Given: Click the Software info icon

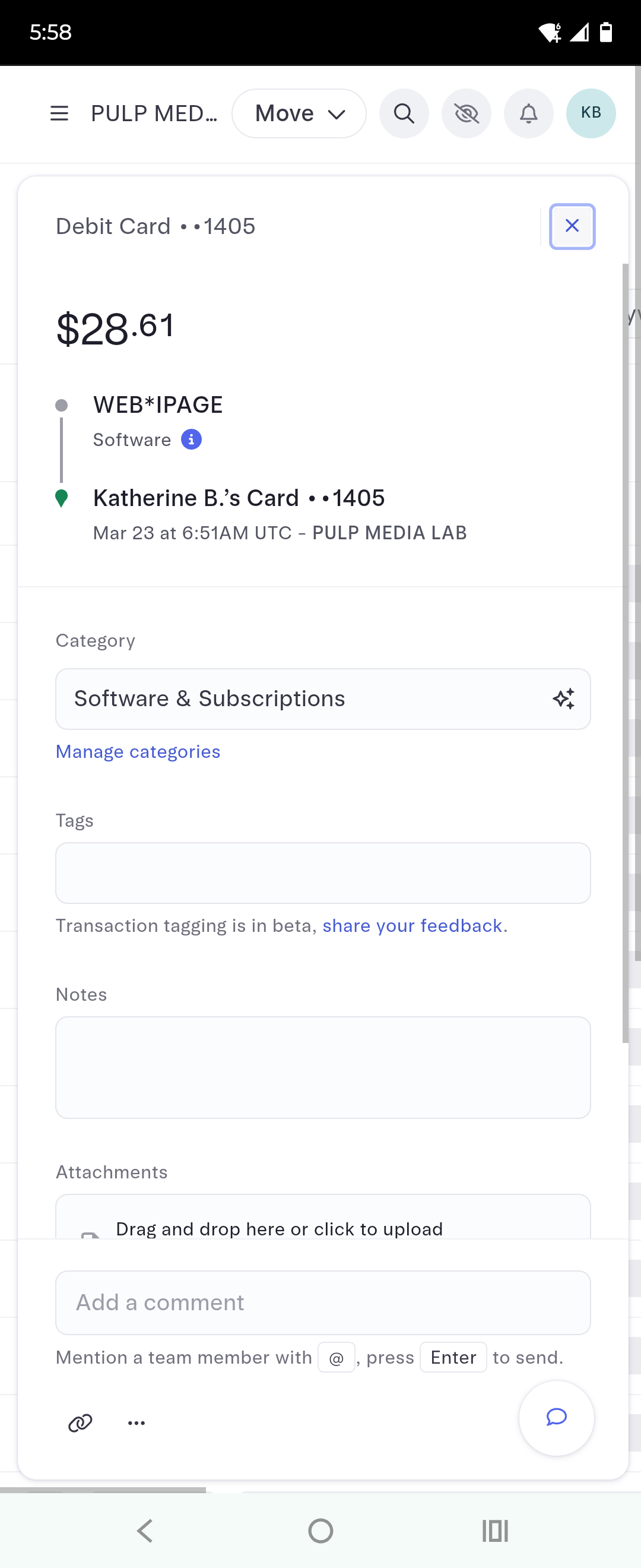Looking at the screenshot, I should (x=191, y=439).
